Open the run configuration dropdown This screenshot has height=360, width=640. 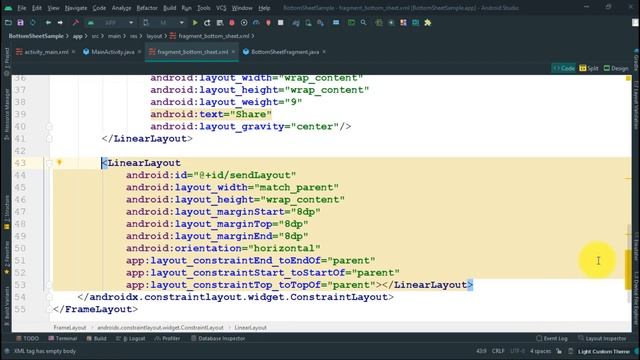pos(111,23)
